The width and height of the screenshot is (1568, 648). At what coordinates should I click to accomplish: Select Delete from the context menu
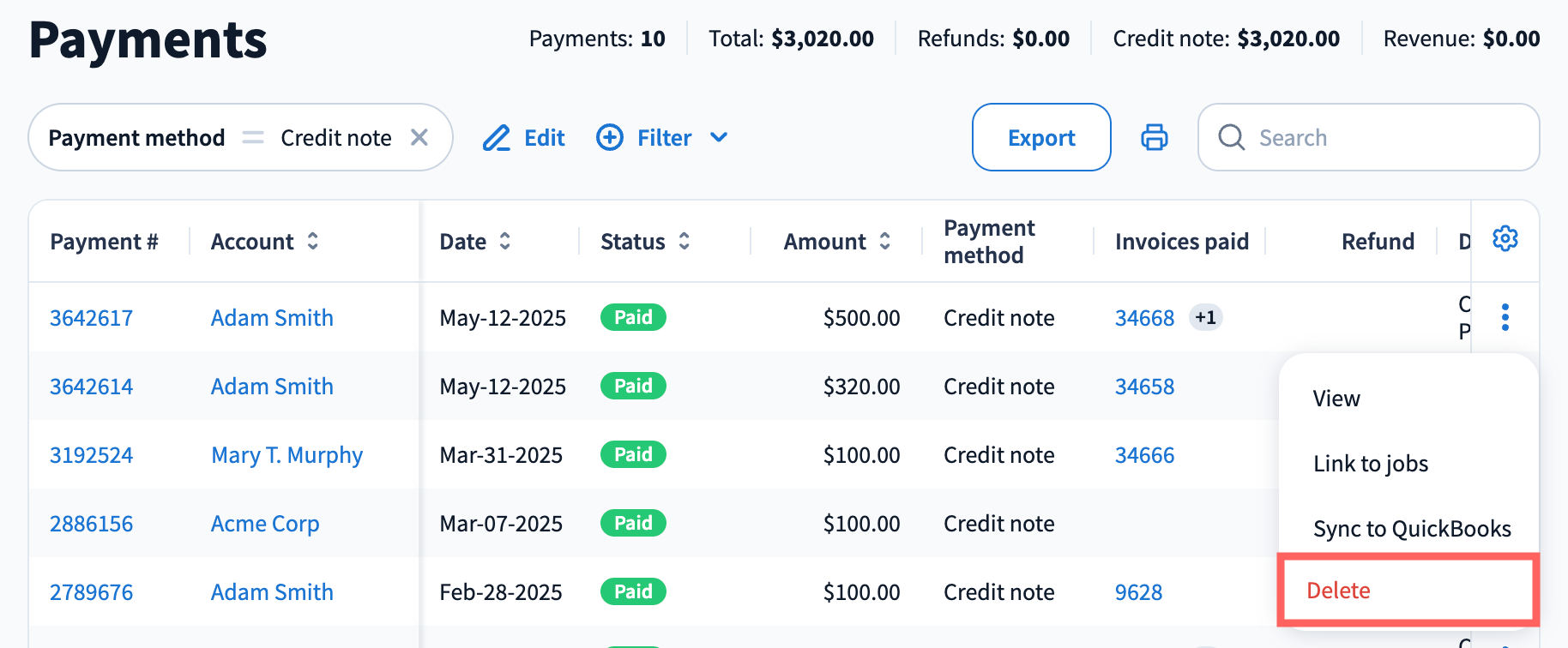point(1338,591)
